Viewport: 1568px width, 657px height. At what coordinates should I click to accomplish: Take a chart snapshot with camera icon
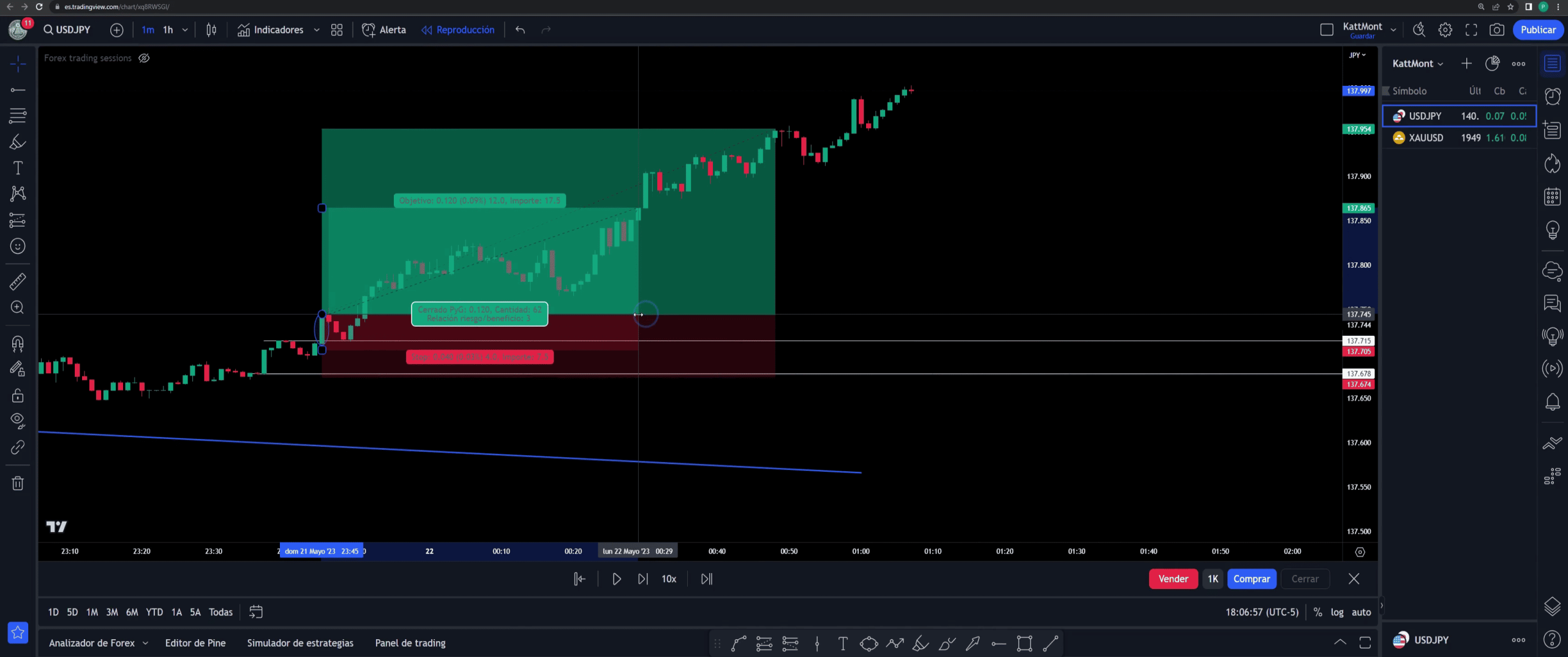pyautogui.click(x=1496, y=29)
